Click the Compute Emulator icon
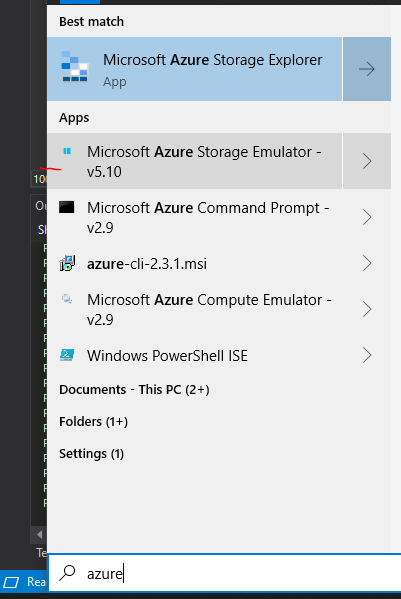 point(67,299)
